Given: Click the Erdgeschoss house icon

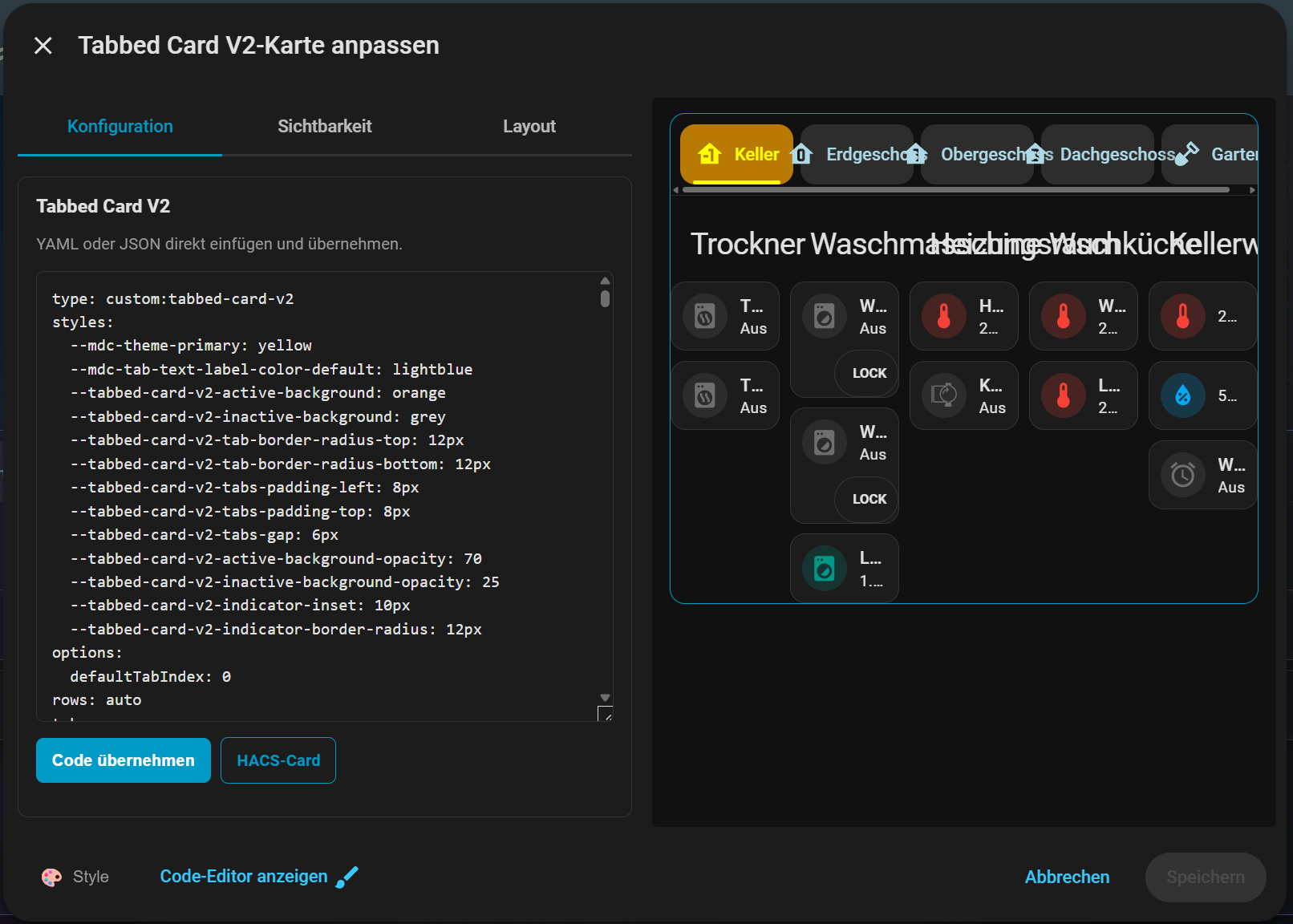Looking at the screenshot, I should [802, 154].
